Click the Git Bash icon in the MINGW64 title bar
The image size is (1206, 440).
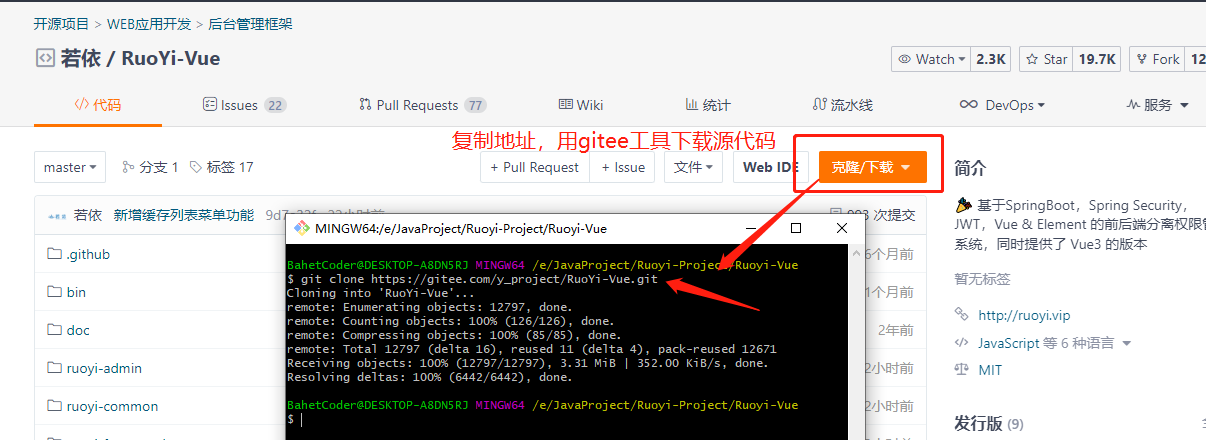[x=301, y=228]
